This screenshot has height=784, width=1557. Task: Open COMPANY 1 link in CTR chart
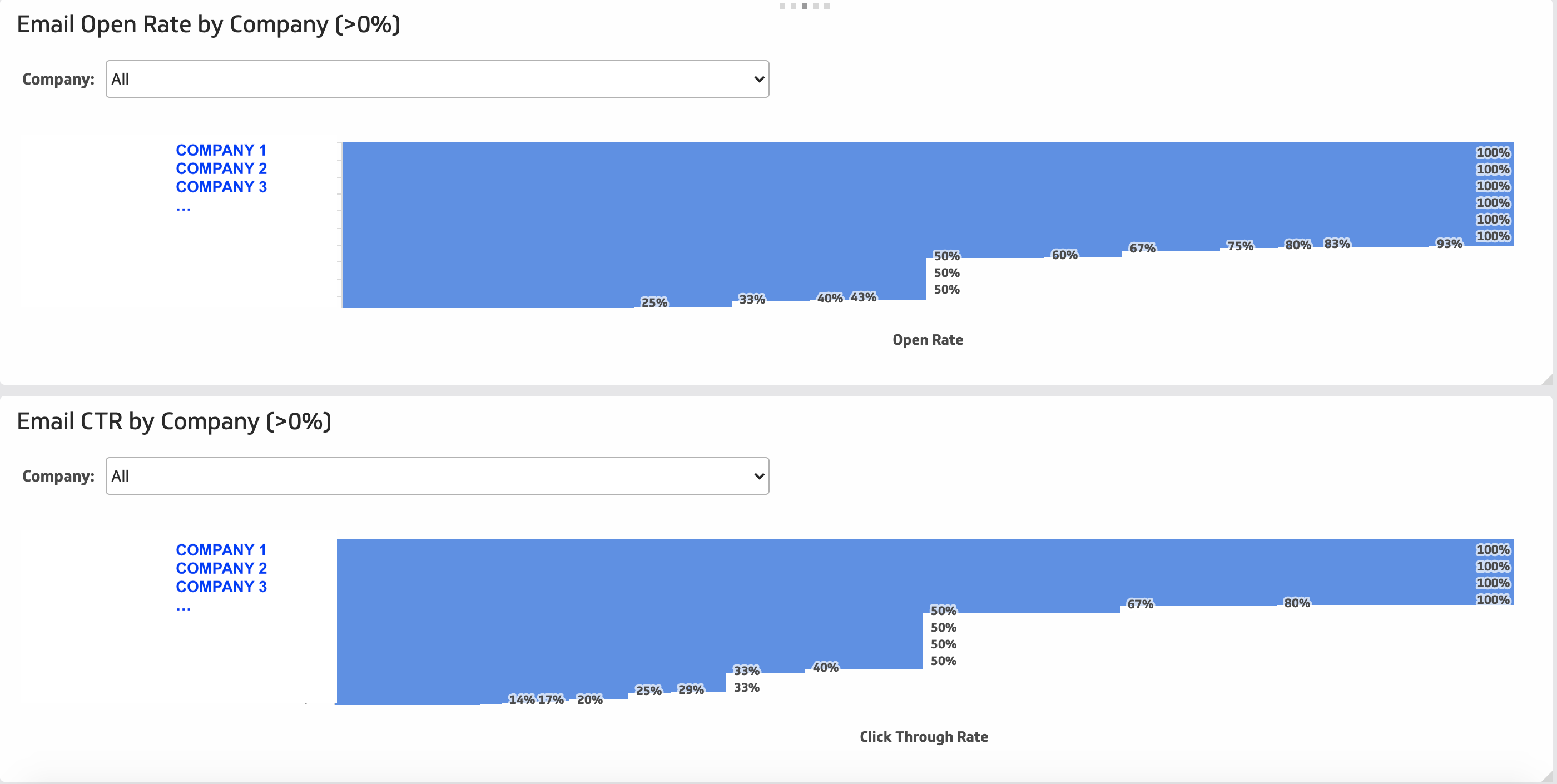coord(221,550)
